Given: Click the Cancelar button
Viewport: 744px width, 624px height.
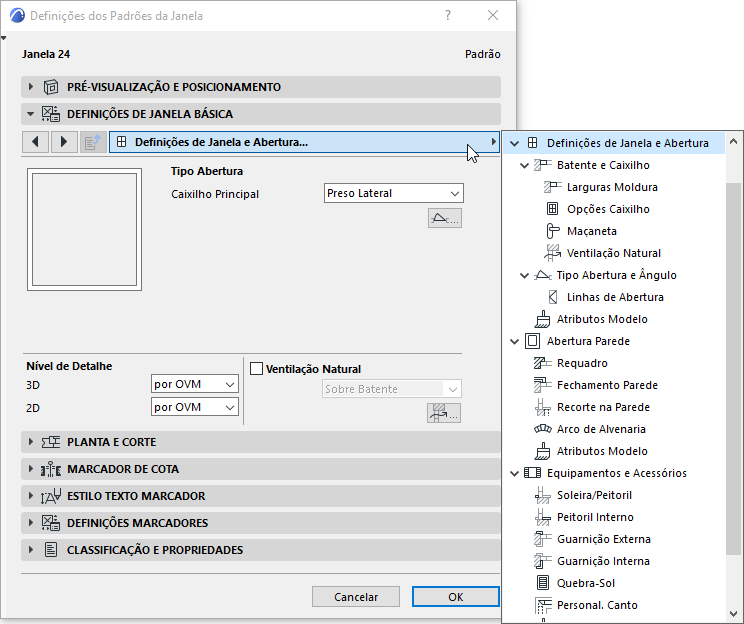Looking at the screenshot, I should click(356, 596).
